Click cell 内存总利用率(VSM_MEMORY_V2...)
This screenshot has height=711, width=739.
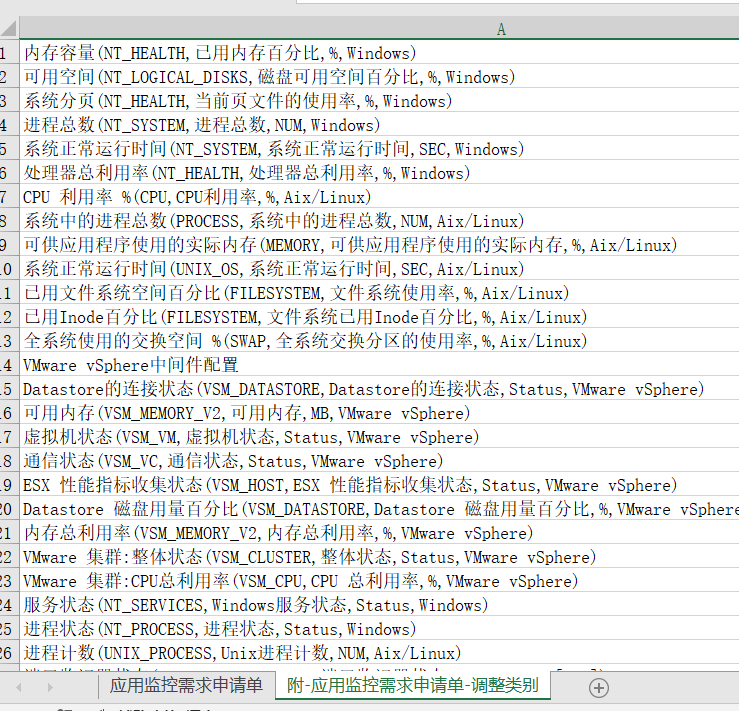click(379, 533)
